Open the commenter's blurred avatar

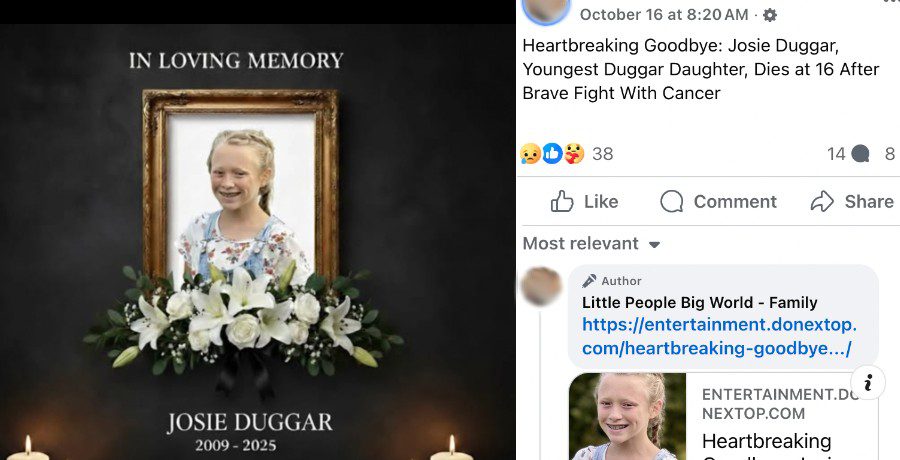click(x=541, y=286)
